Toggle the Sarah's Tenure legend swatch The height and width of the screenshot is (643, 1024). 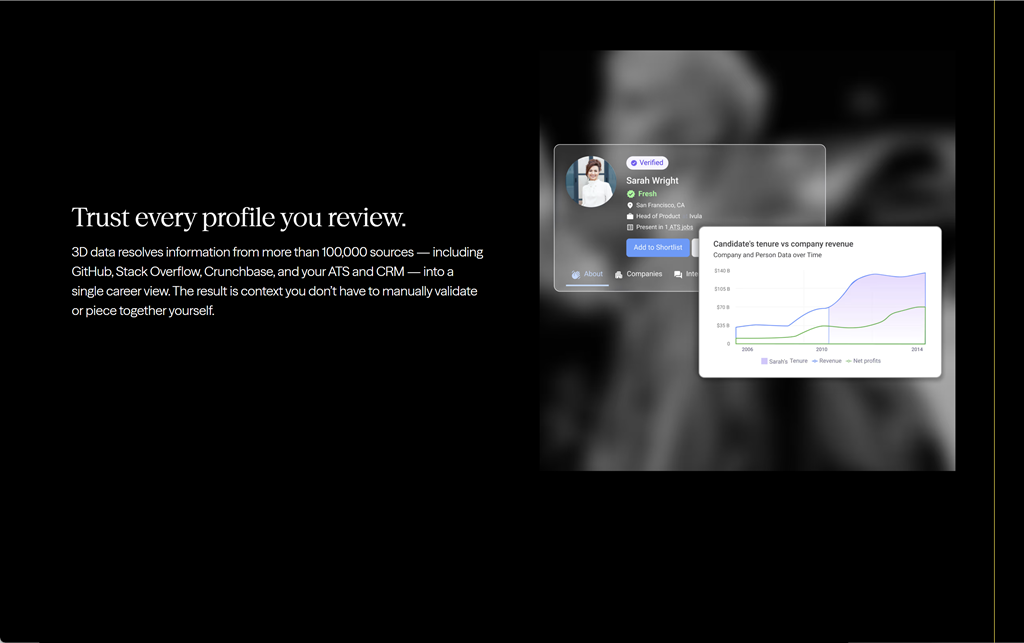click(x=765, y=361)
